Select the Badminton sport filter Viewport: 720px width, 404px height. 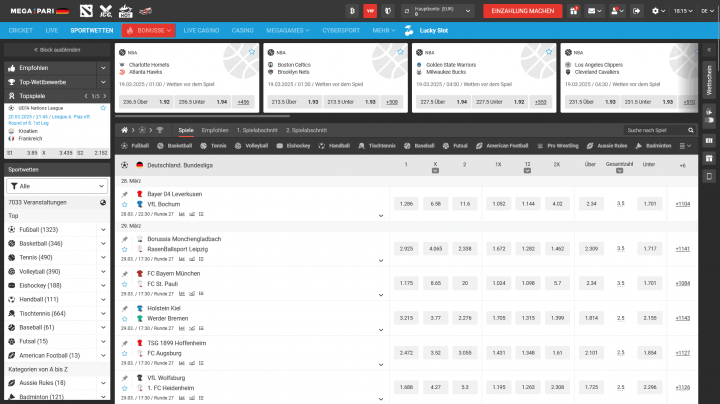coord(653,146)
